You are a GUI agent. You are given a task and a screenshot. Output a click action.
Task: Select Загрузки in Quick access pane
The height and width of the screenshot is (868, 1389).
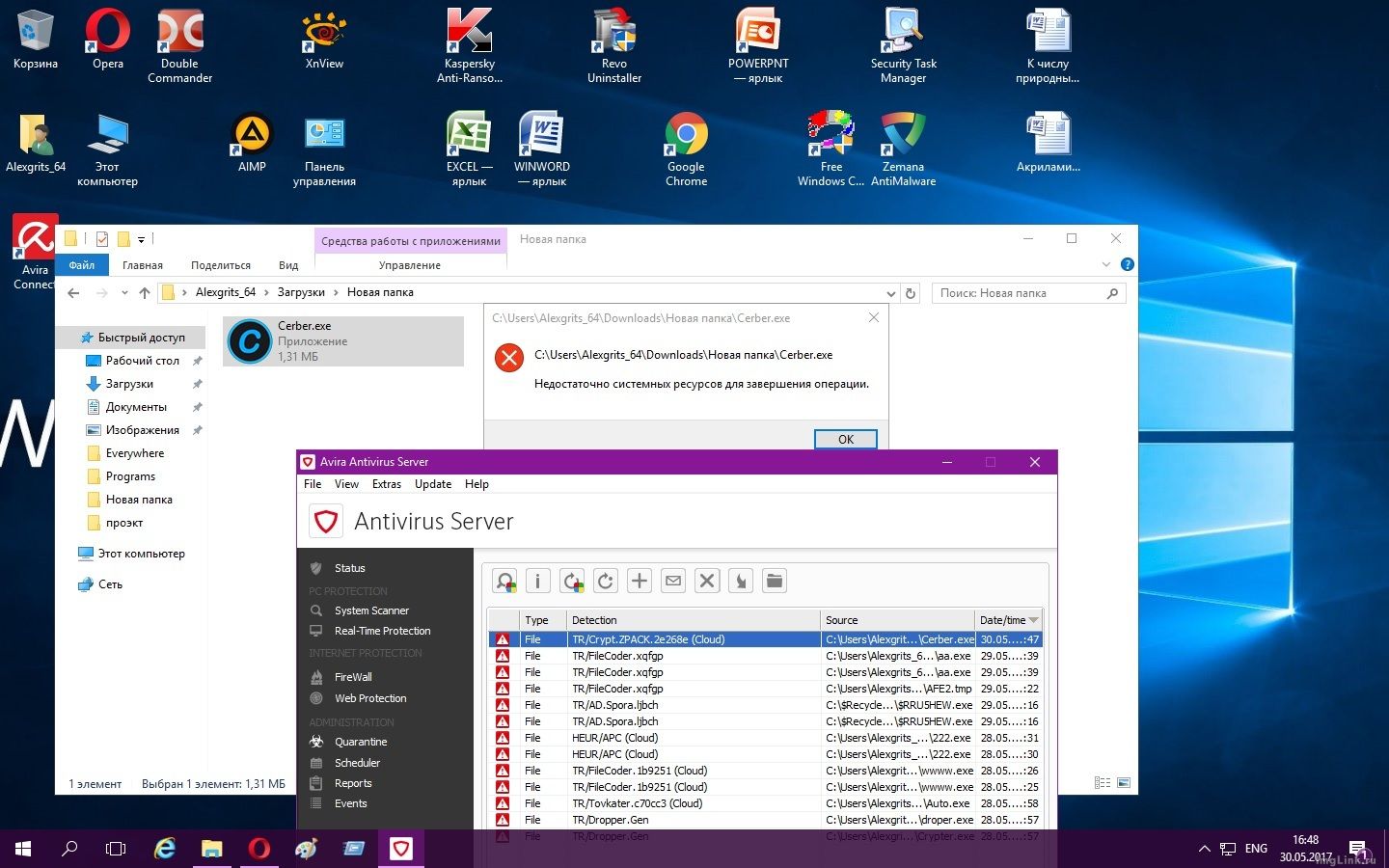tap(129, 384)
